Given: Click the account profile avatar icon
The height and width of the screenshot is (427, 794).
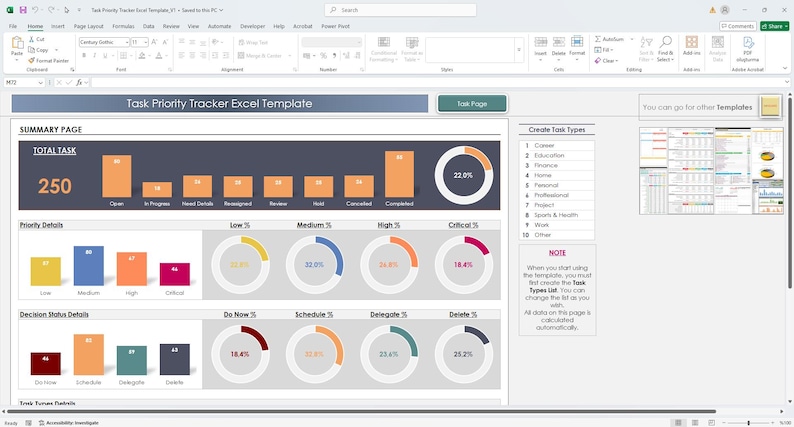Looking at the screenshot, I should 725,10.
